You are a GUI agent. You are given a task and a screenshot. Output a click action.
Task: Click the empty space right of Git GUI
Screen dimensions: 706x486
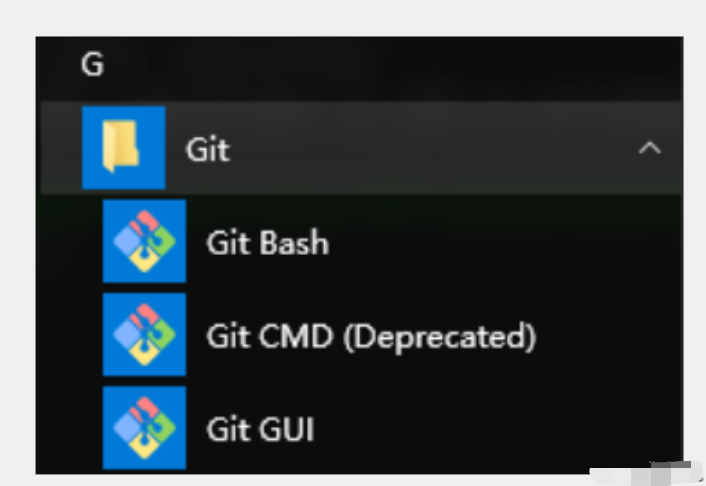click(x=495, y=428)
